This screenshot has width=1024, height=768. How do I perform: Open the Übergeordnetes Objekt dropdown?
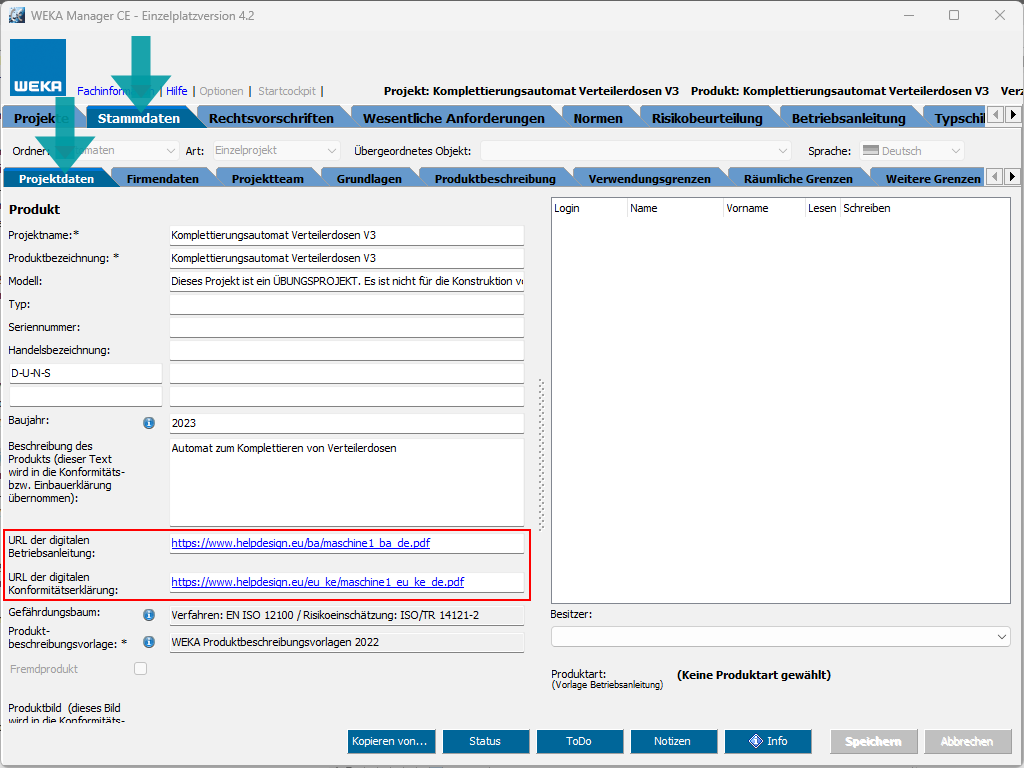coord(637,151)
